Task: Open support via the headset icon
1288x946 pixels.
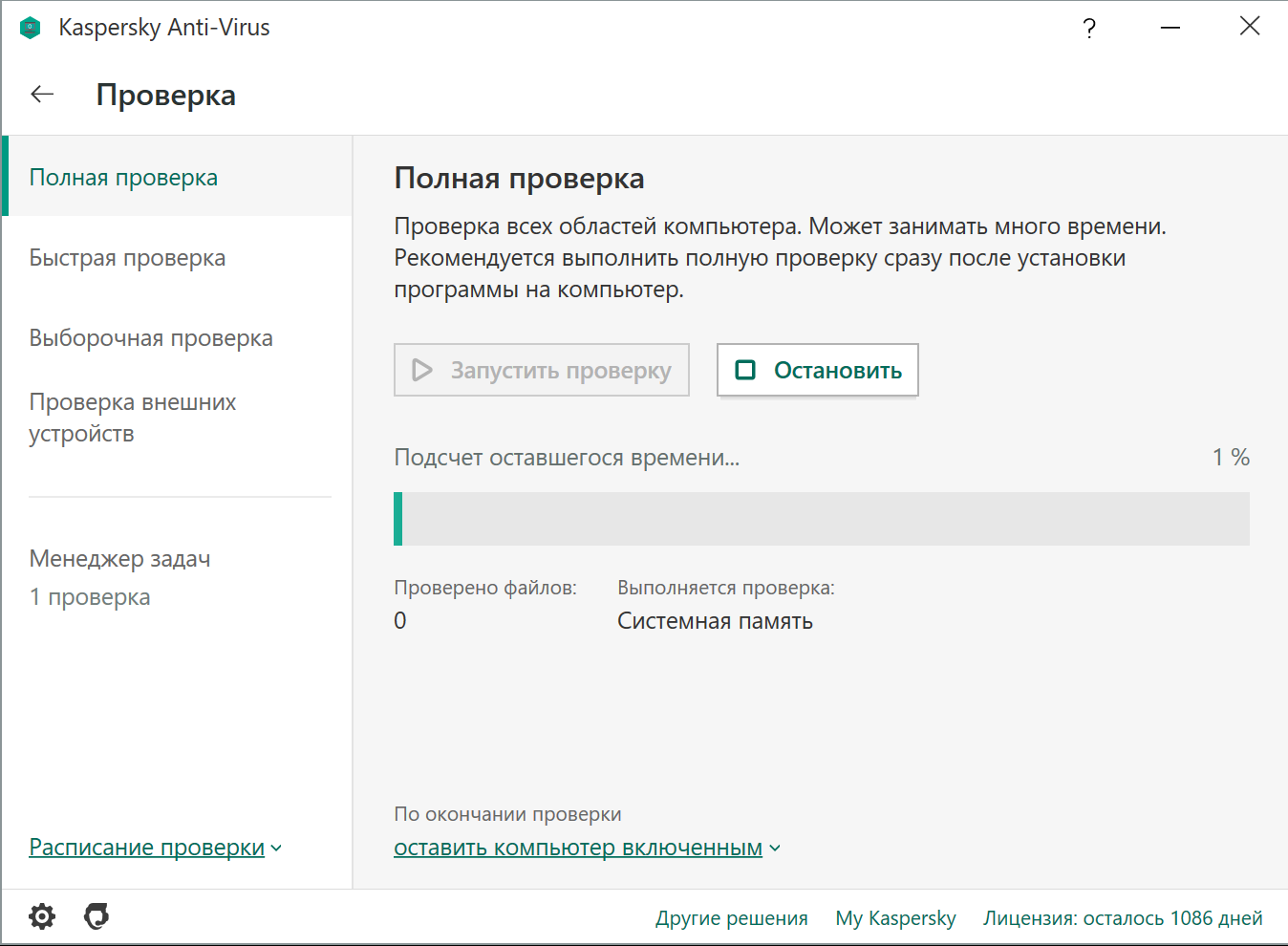Action: 97,917
